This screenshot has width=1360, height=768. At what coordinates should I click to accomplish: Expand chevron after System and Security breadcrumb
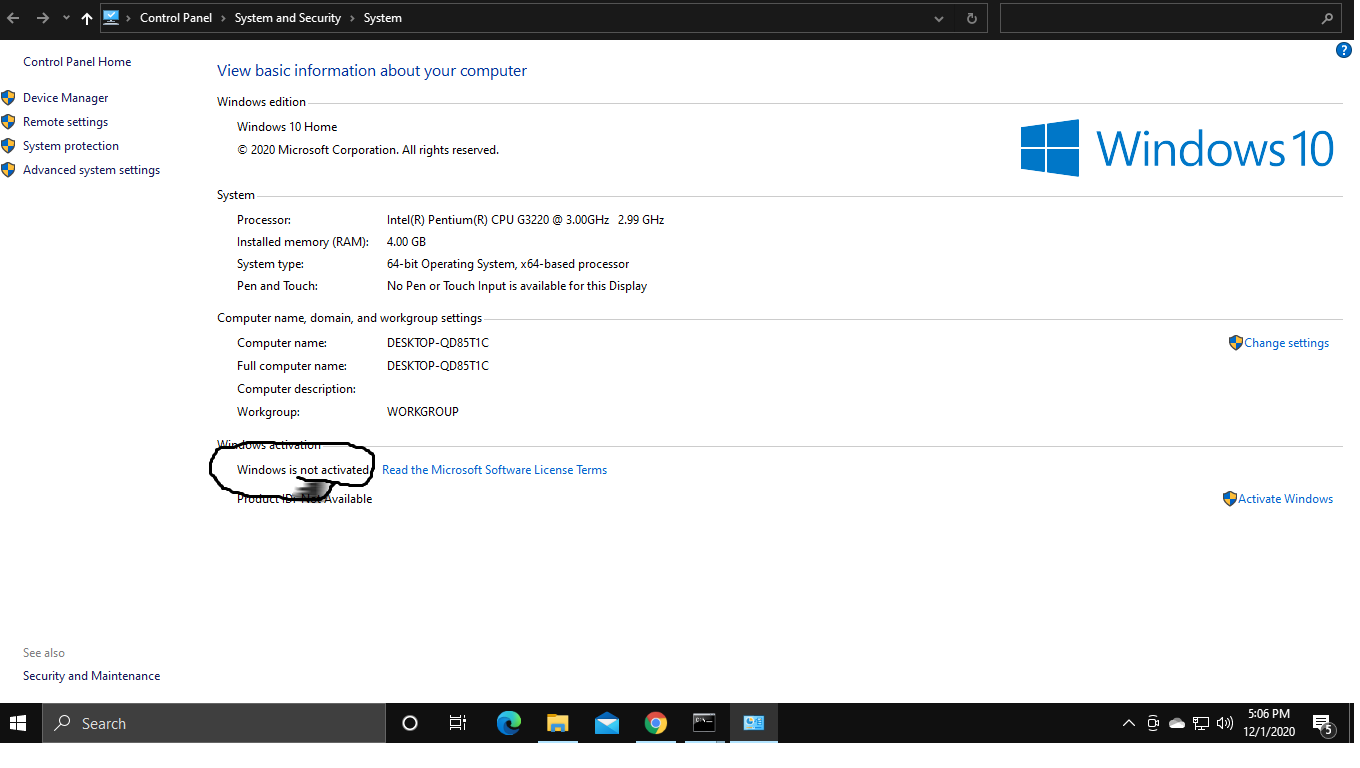point(352,18)
